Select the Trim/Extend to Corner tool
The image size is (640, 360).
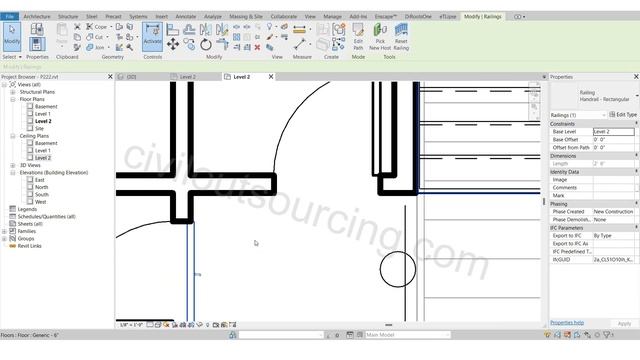pyautogui.click(x=222, y=44)
